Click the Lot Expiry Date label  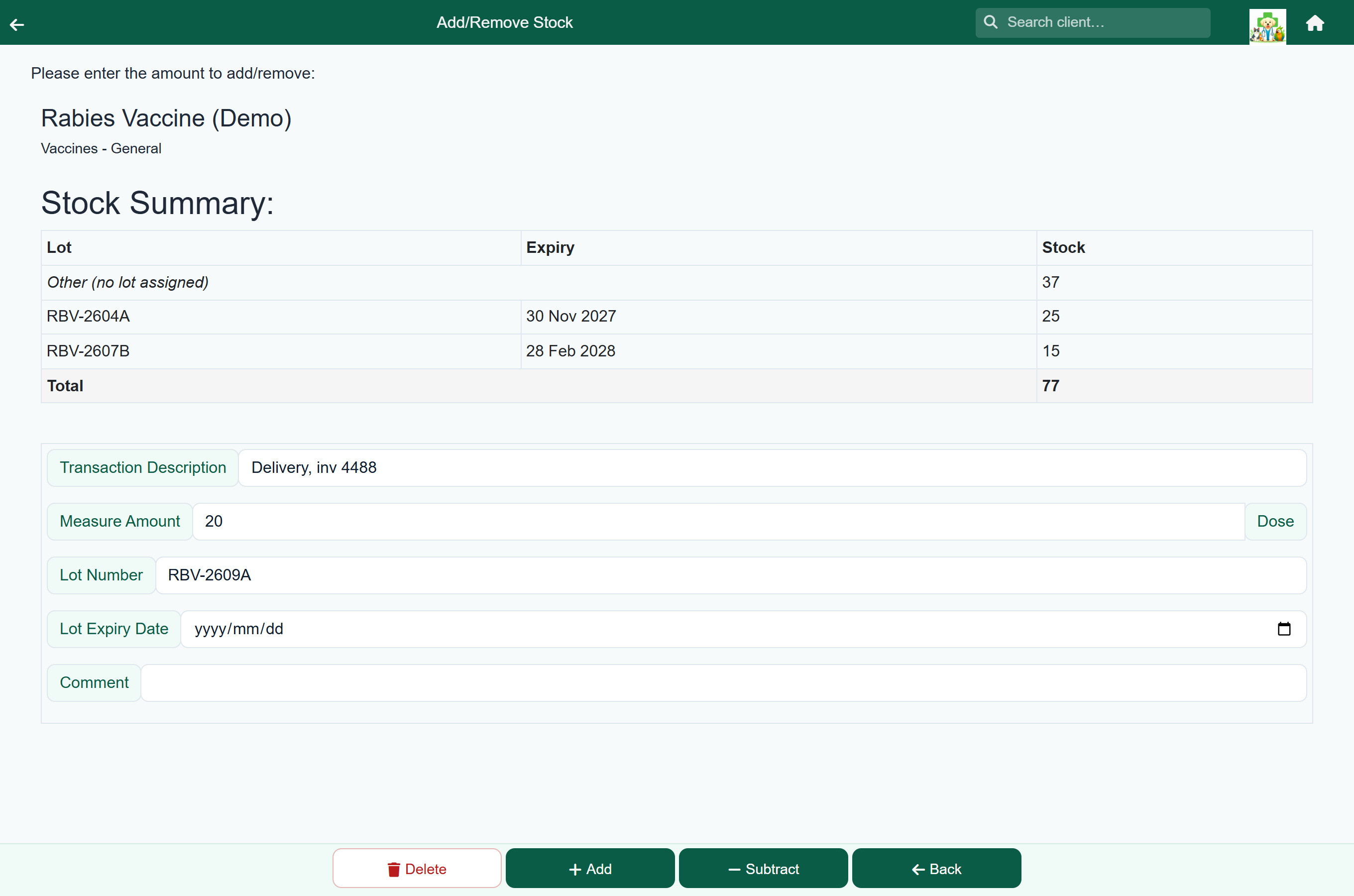point(113,629)
